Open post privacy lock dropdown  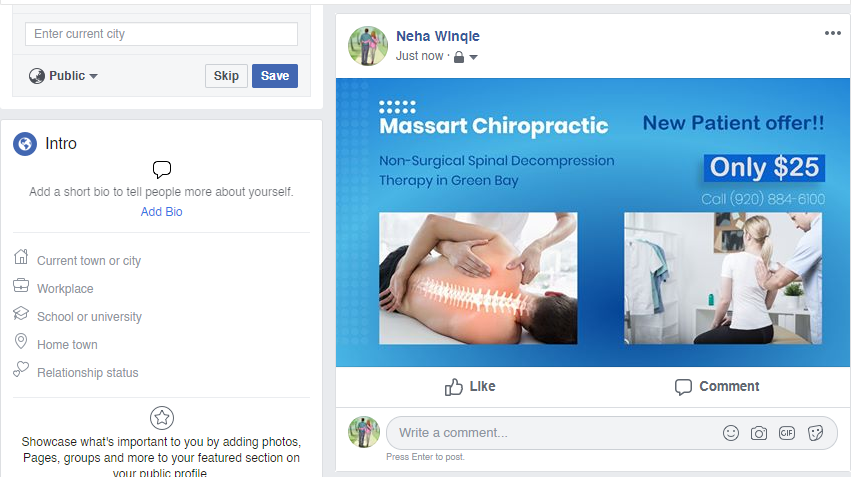pos(465,57)
